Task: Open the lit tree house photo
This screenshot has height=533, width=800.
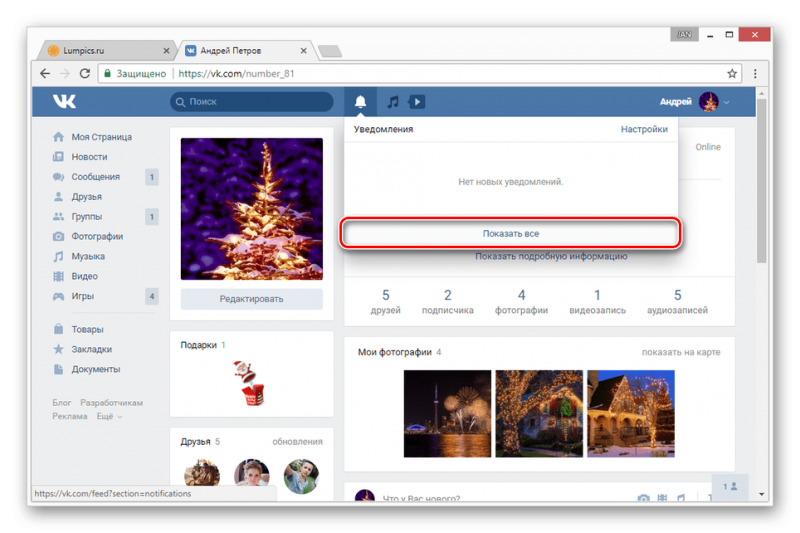Action: tap(539, 414)
